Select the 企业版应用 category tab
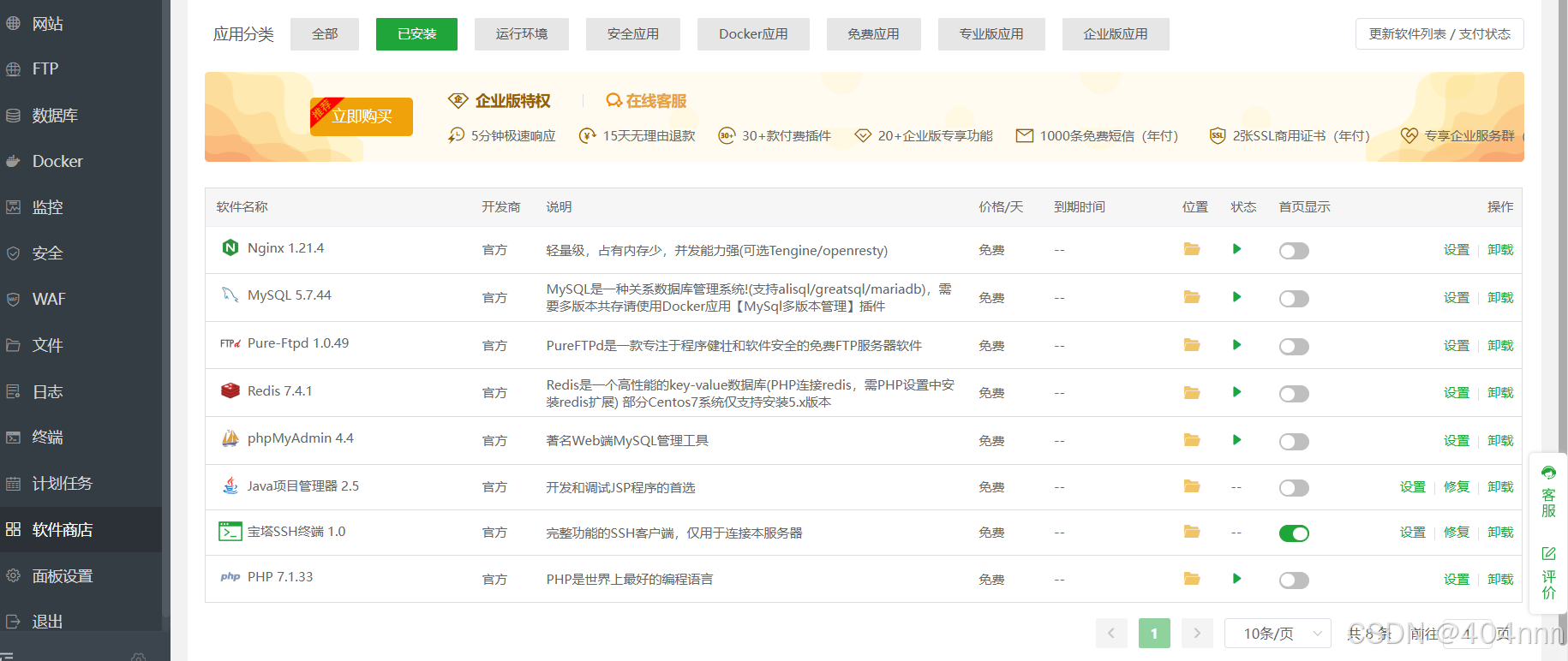The image size is (1568, 661). tap(1116, 34)
